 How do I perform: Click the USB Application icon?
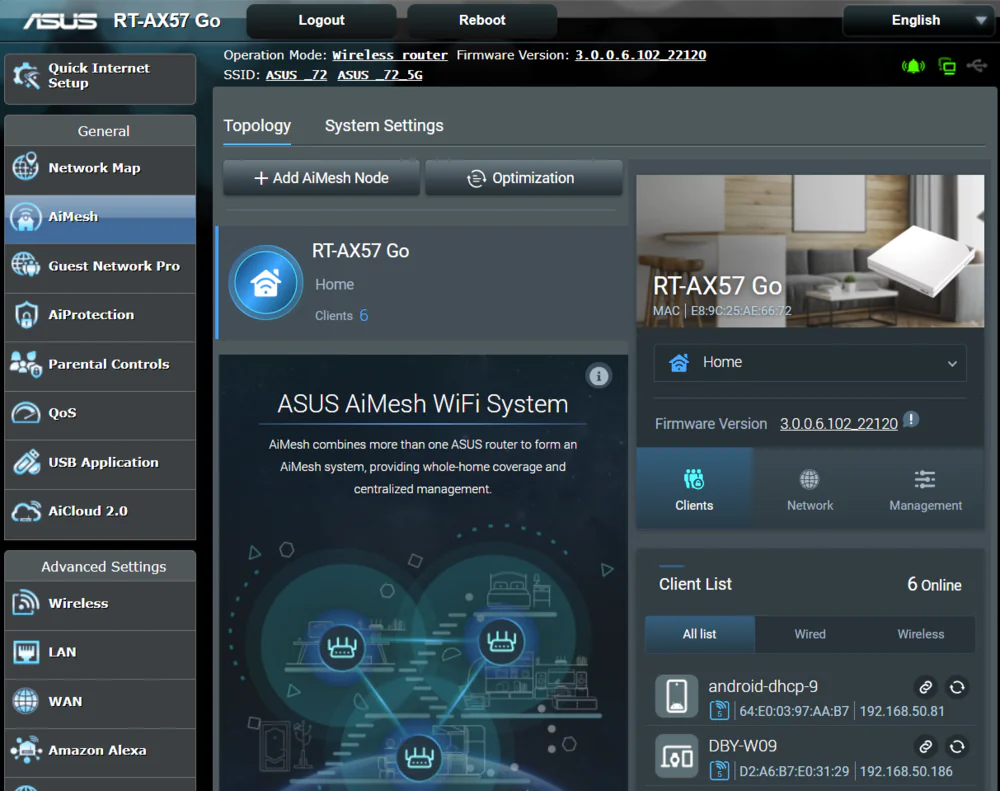[x=26, y=462]
